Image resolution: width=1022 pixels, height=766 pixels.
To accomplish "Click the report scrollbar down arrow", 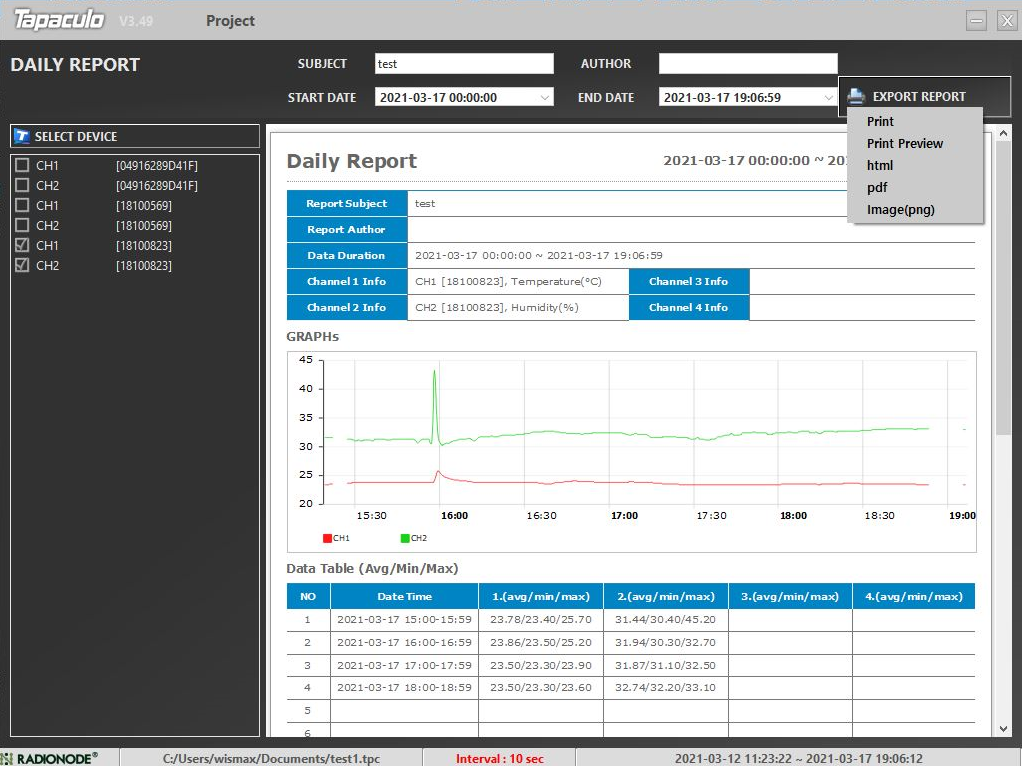I will click(x=1003, y=729).
